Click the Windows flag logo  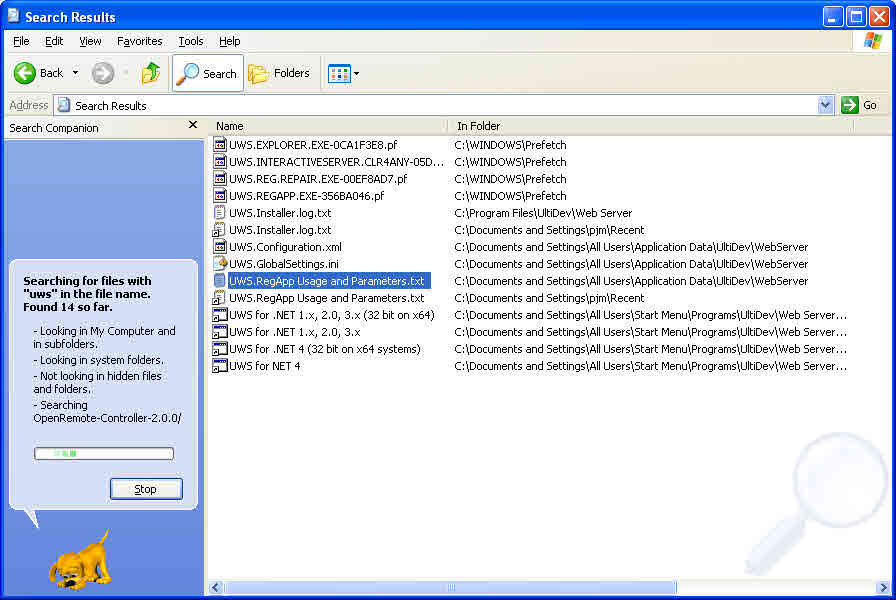[873, 41]
